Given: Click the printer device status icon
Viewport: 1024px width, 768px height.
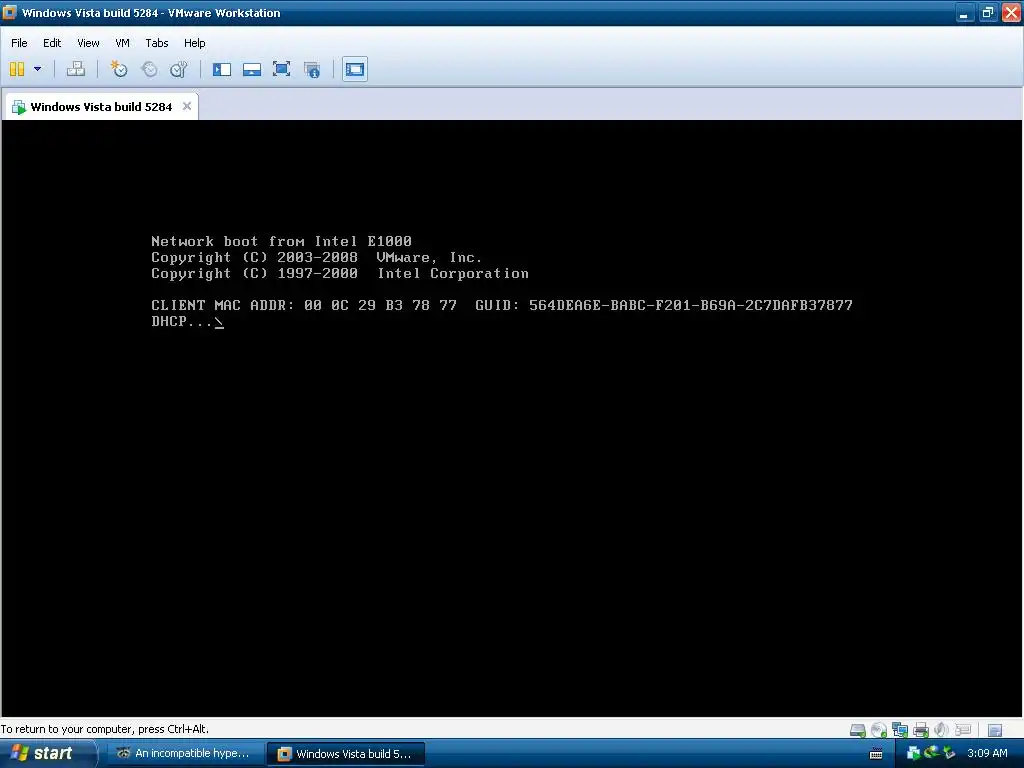Looking at the screenshot, I should coord(921,730).
